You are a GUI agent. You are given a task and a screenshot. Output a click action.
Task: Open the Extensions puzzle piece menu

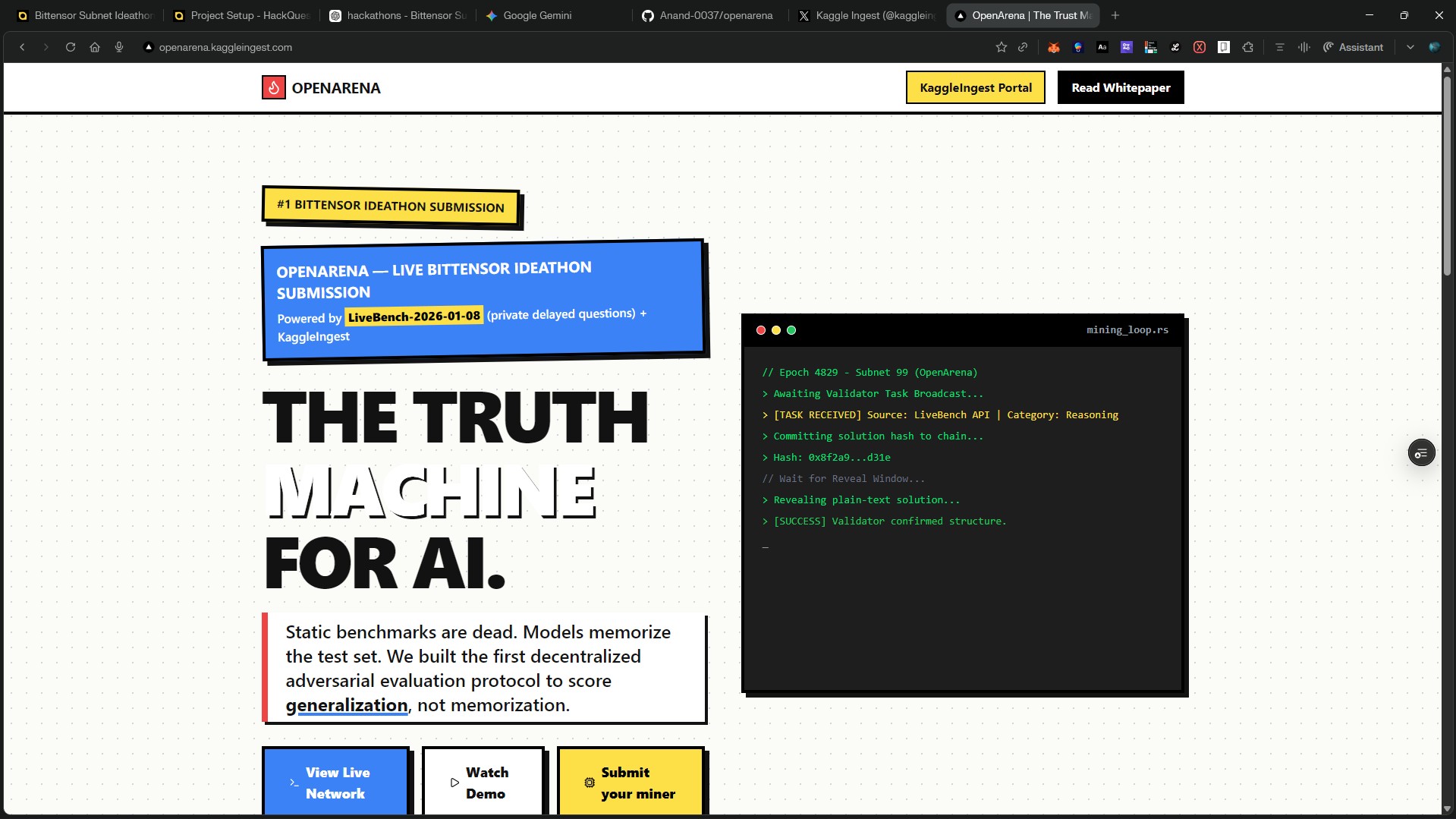click(1247, 47)
